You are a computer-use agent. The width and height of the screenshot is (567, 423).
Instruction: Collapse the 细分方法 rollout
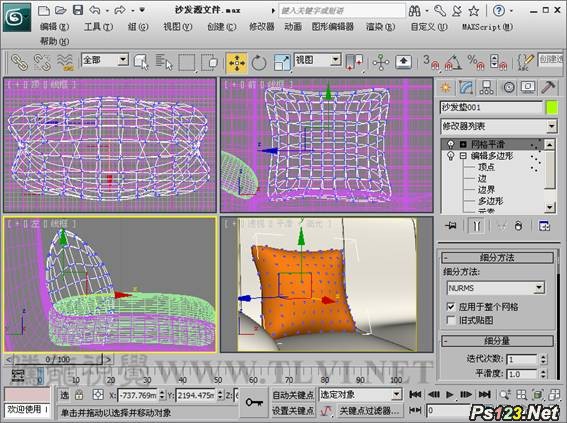pyautogui.click(x=497, y=258)
